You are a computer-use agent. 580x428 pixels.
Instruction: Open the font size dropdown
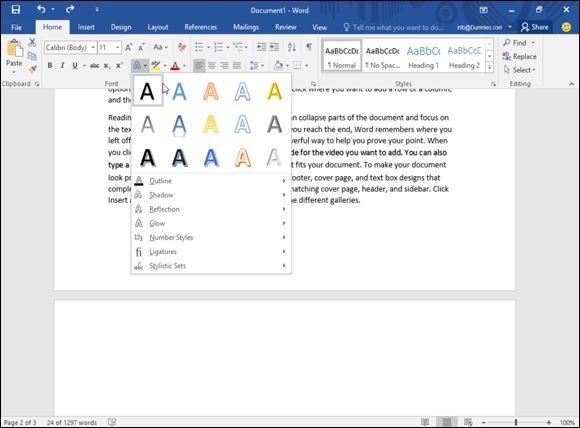click(118, 47)
